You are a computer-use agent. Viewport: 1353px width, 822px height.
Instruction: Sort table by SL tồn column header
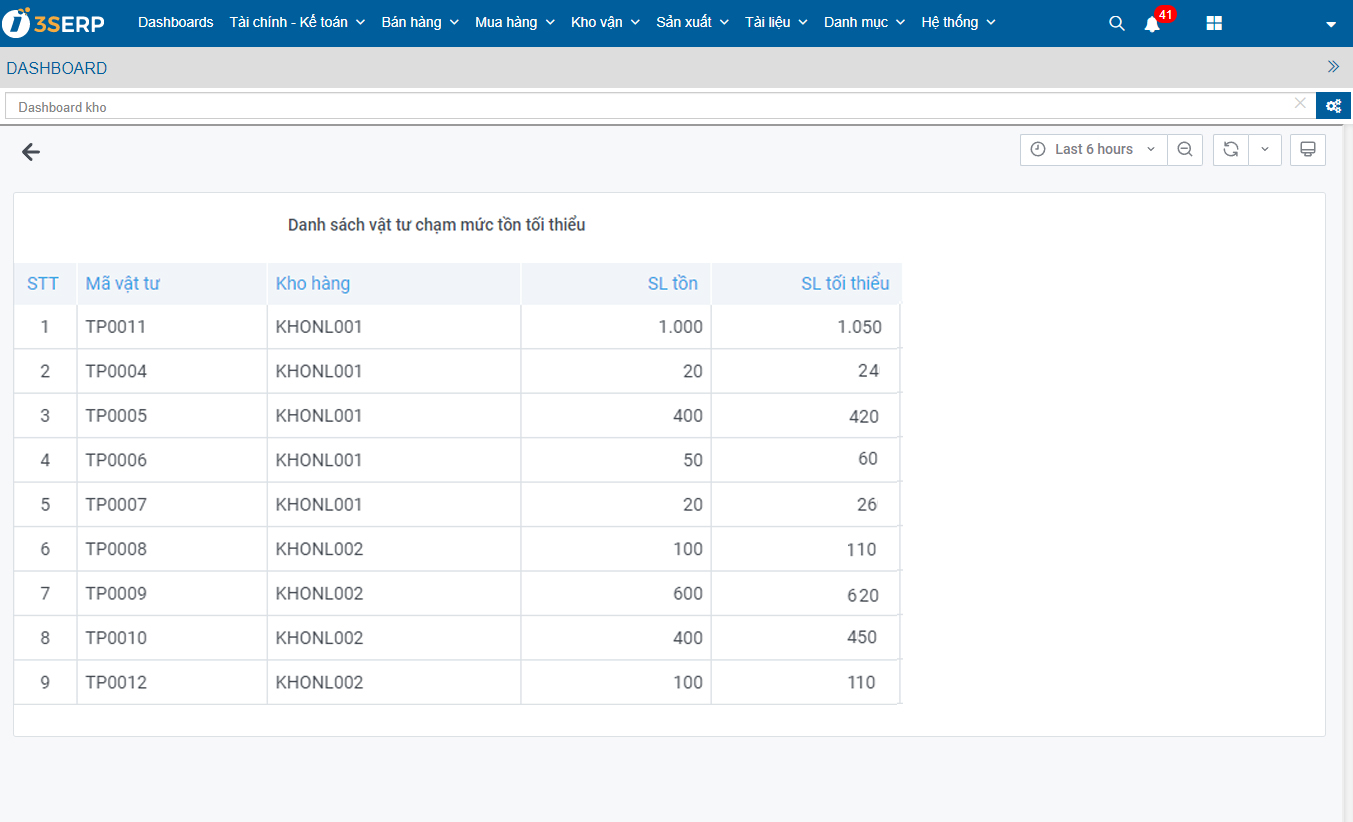[x=672, y=284]
